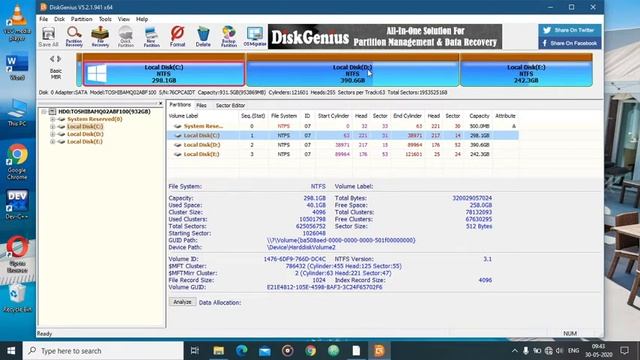Image resolution: width=640 pixels, height=360 pixels.
Task: Select Local Disk(D:) block in disk map
Action: tap(353, 74)
